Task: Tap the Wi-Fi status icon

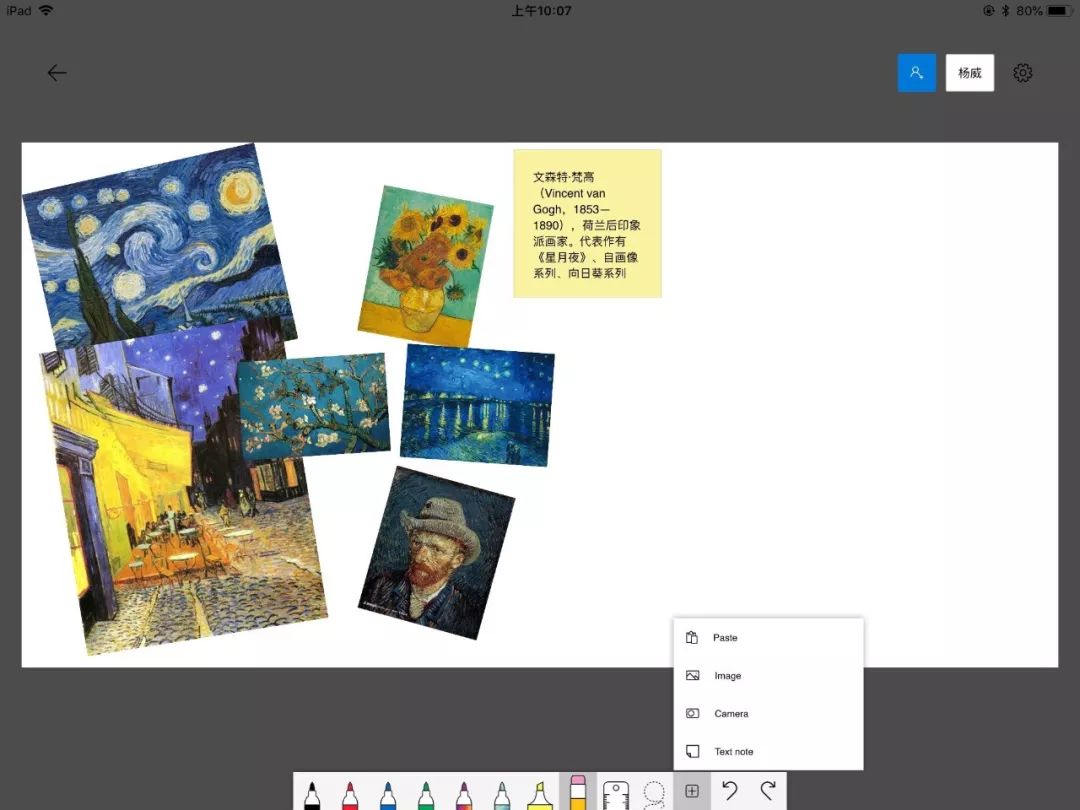Action: click(46, 10)
